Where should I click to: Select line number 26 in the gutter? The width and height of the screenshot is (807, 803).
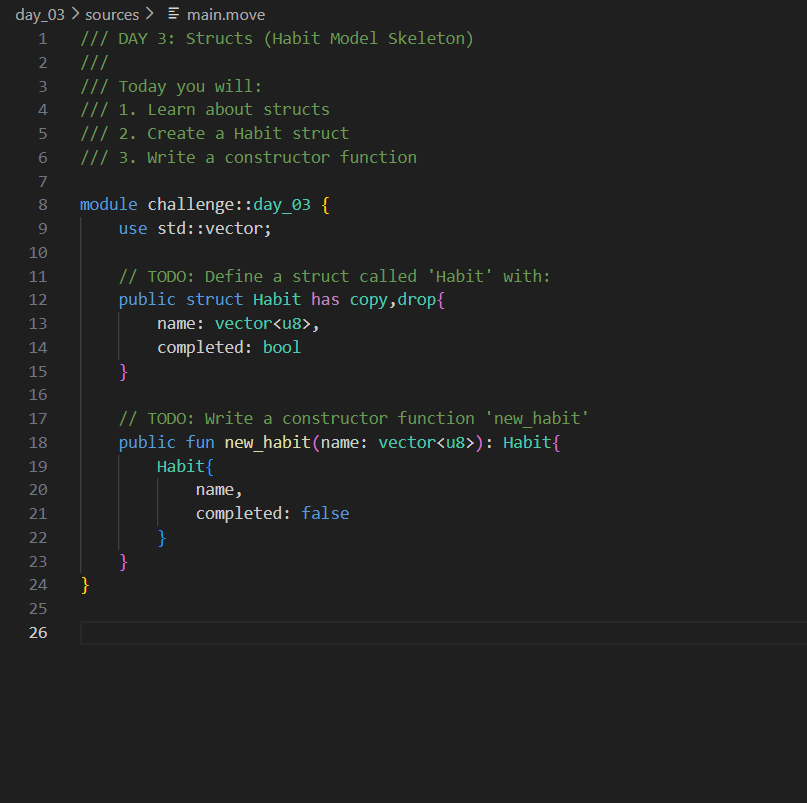[38, 632]
